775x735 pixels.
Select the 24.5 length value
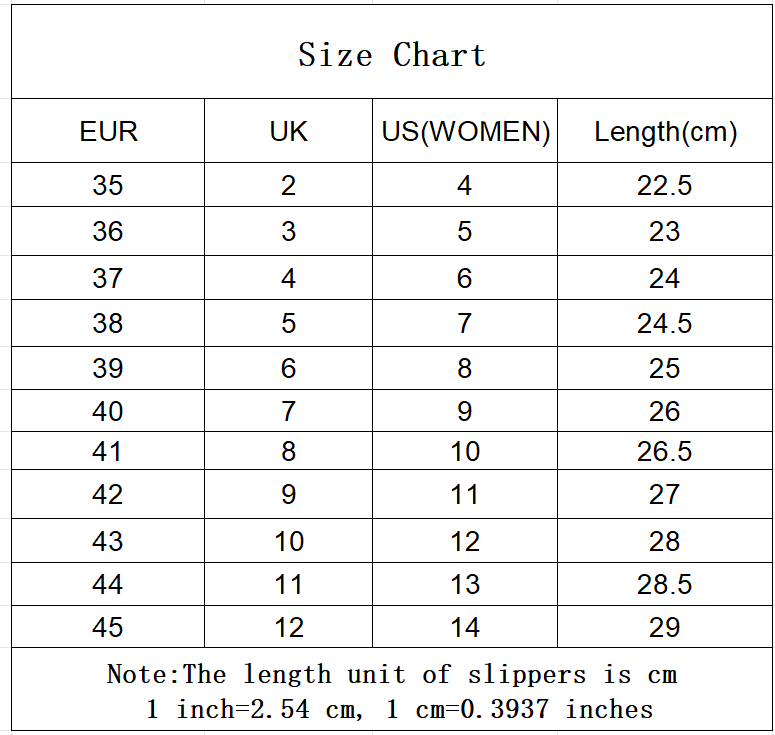pos(665,324)
